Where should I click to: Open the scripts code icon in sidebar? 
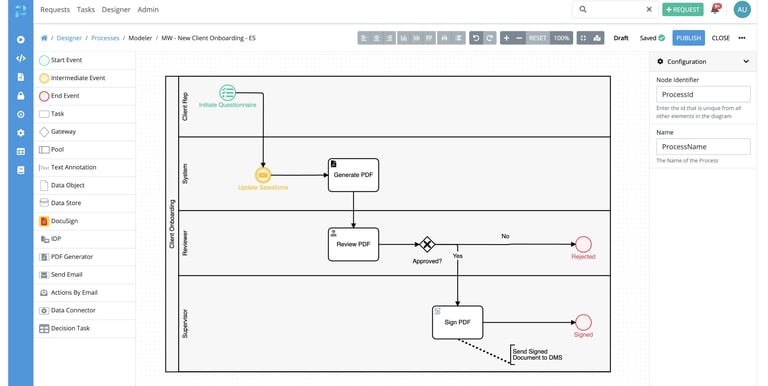(21, 58)
